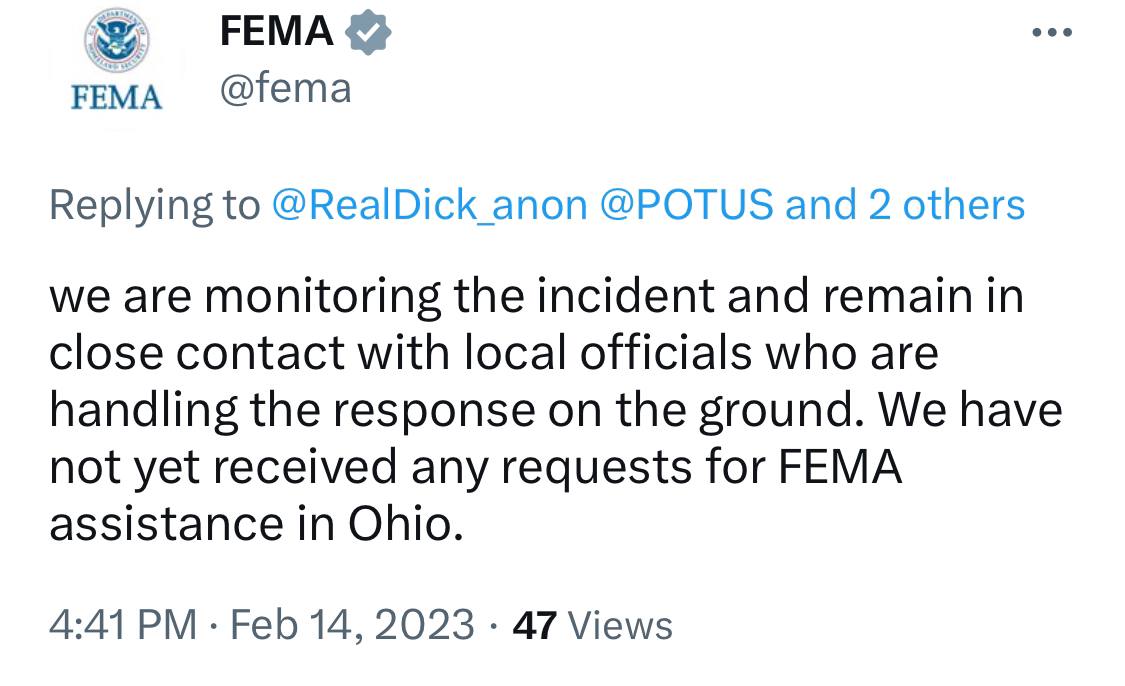Viewport: 1125px width, 686px height.
Task: Click the Feb 14, 2023 date
Action: (x=352, y=625)
